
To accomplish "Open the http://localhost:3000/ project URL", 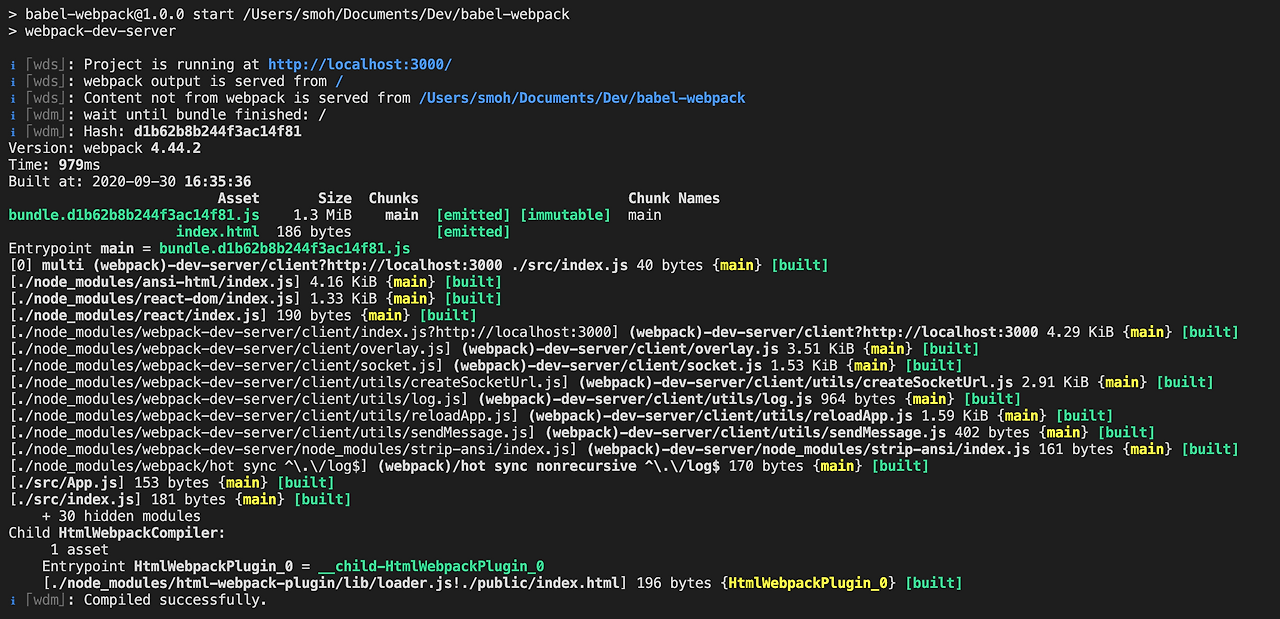I will (359, 65).
